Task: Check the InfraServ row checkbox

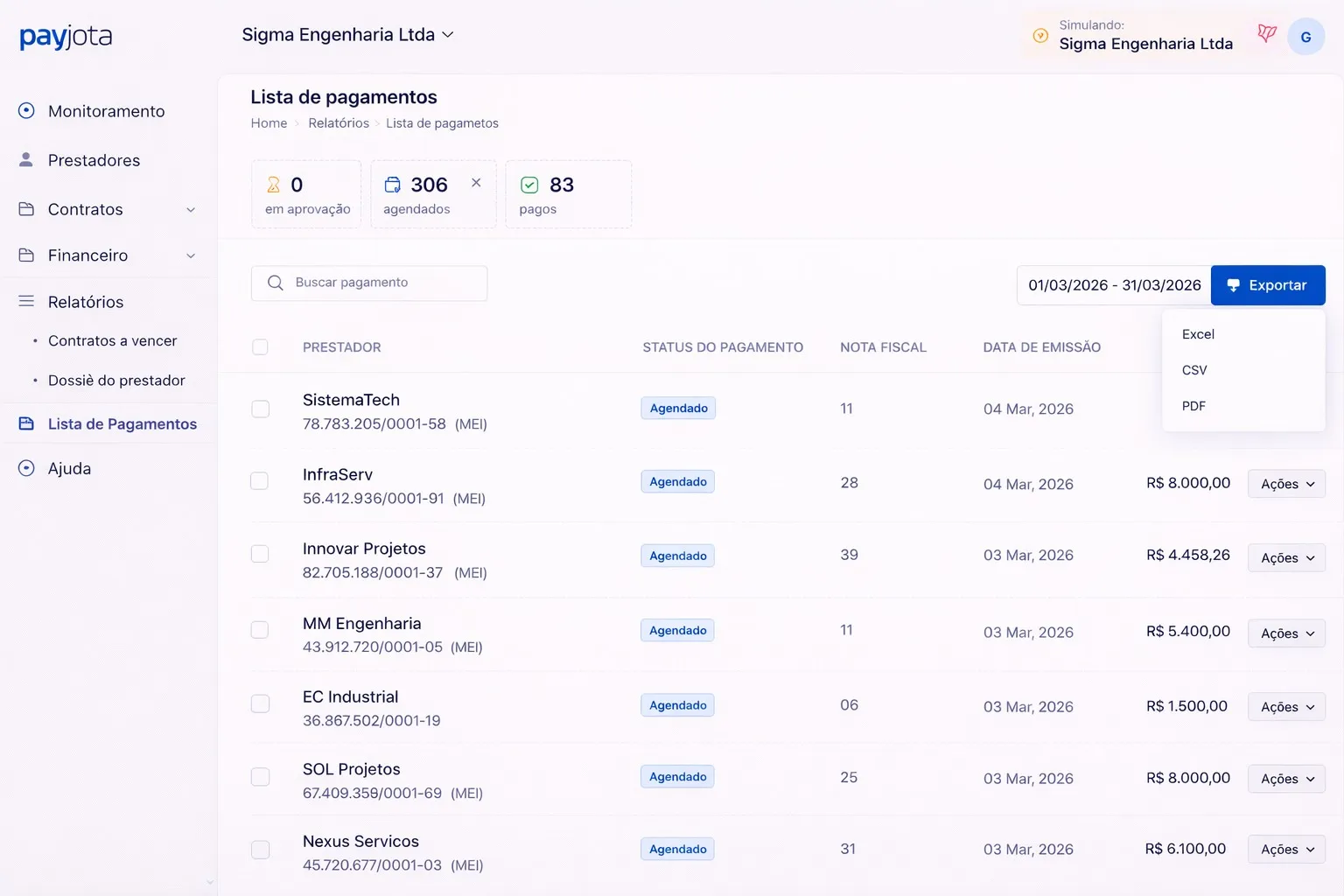Action: pyautogui.click(x=259, y=480)
